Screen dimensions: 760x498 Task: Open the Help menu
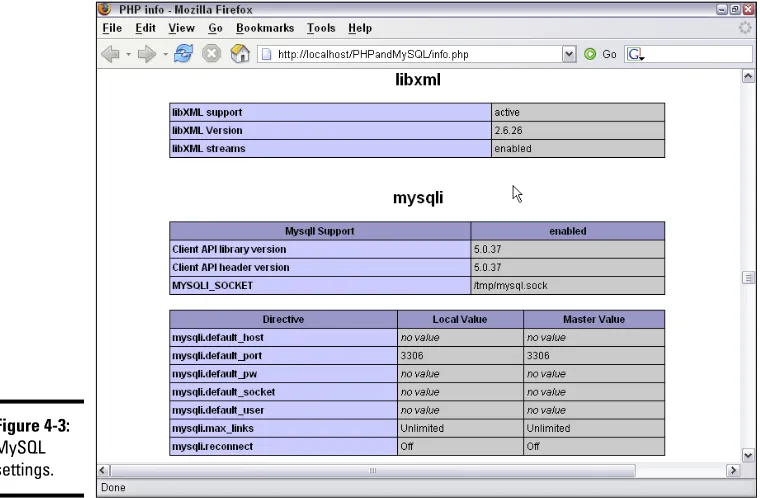coord(360,28)
